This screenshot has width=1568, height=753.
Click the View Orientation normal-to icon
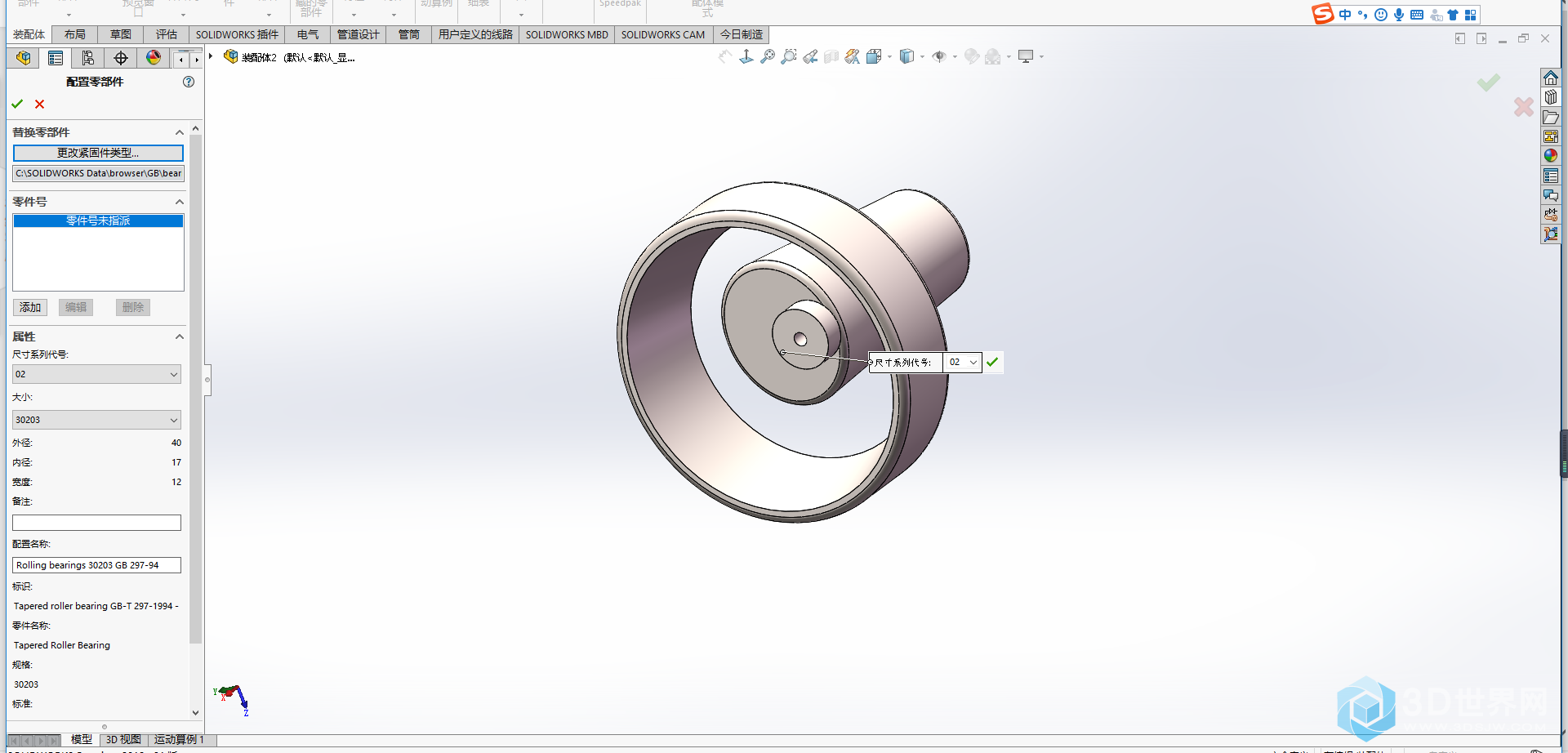coord(746,56)
